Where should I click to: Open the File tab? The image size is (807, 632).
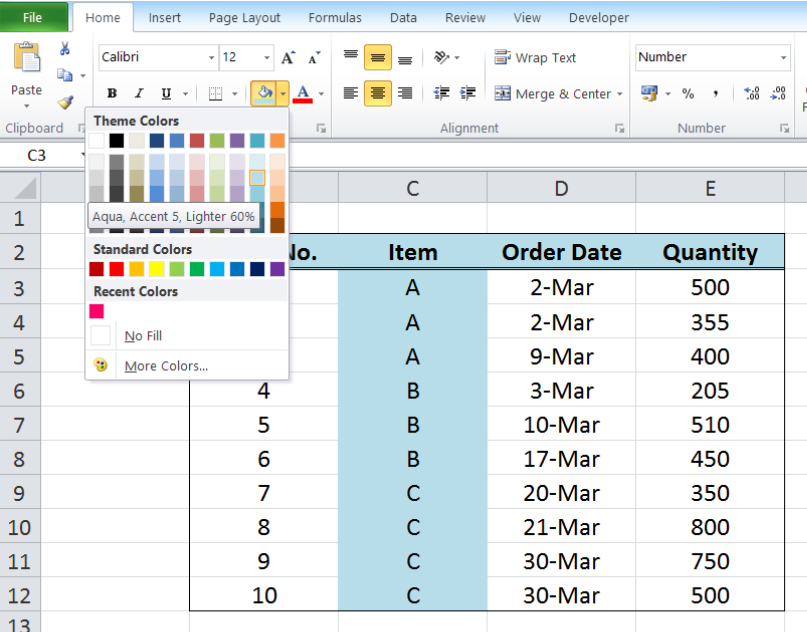coord(32,17)
